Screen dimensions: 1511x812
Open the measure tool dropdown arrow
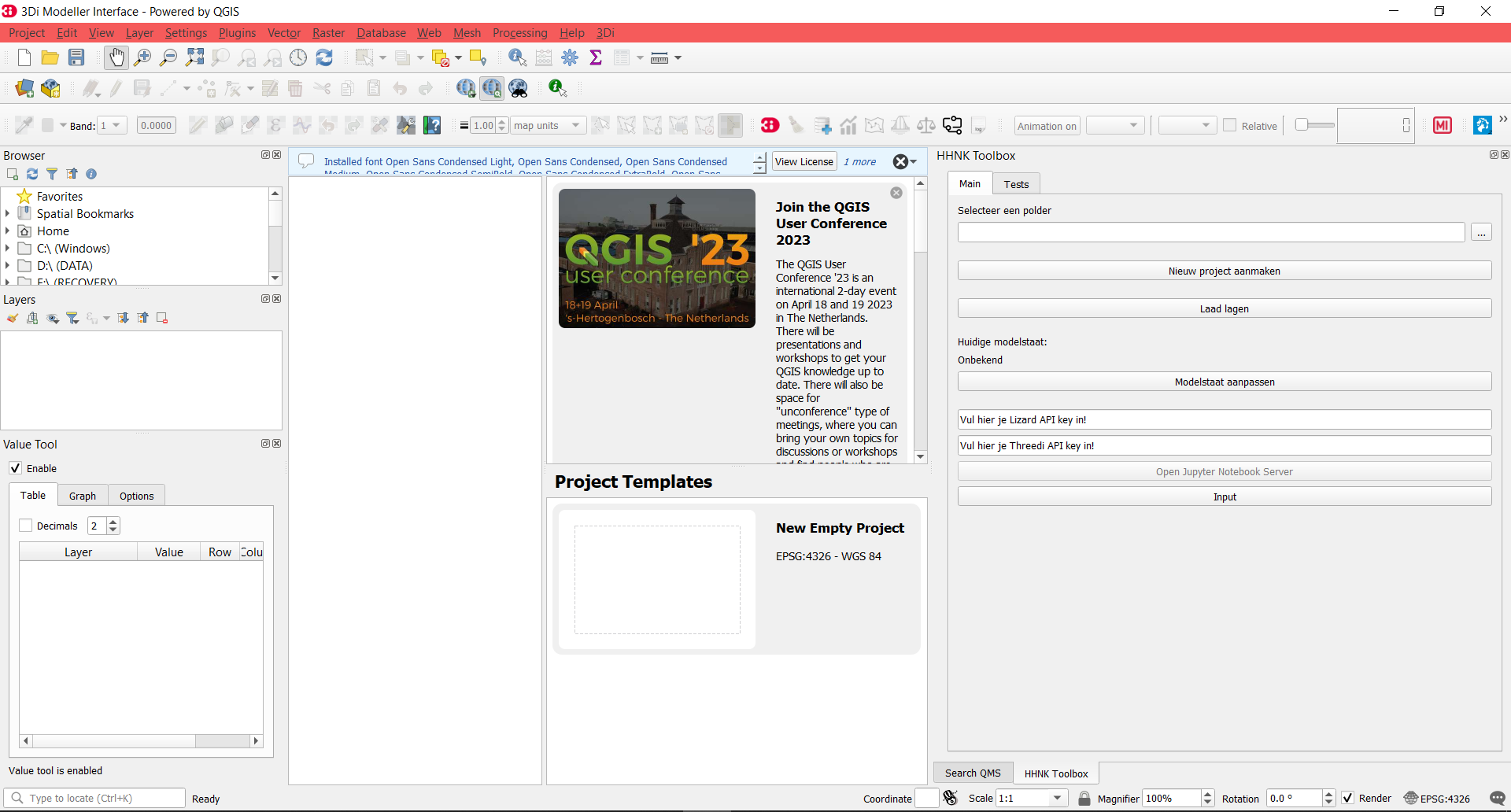tap(678, 57)
